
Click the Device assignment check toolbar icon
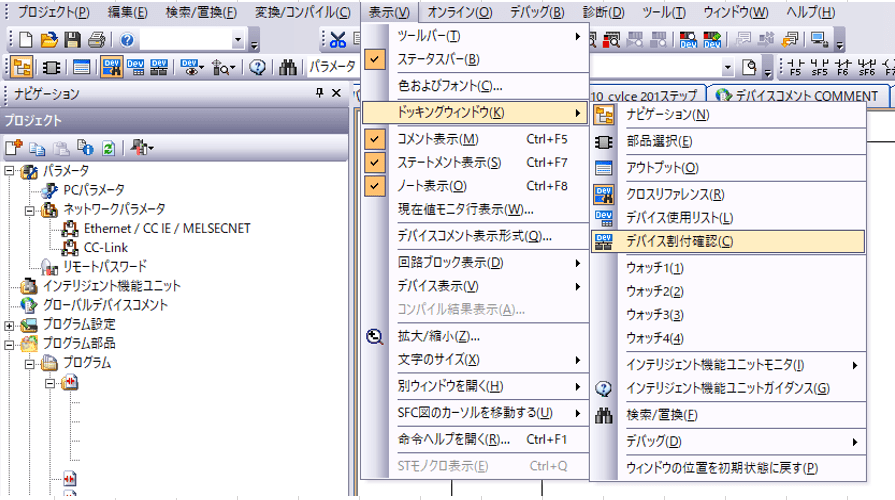click(159, 67)
